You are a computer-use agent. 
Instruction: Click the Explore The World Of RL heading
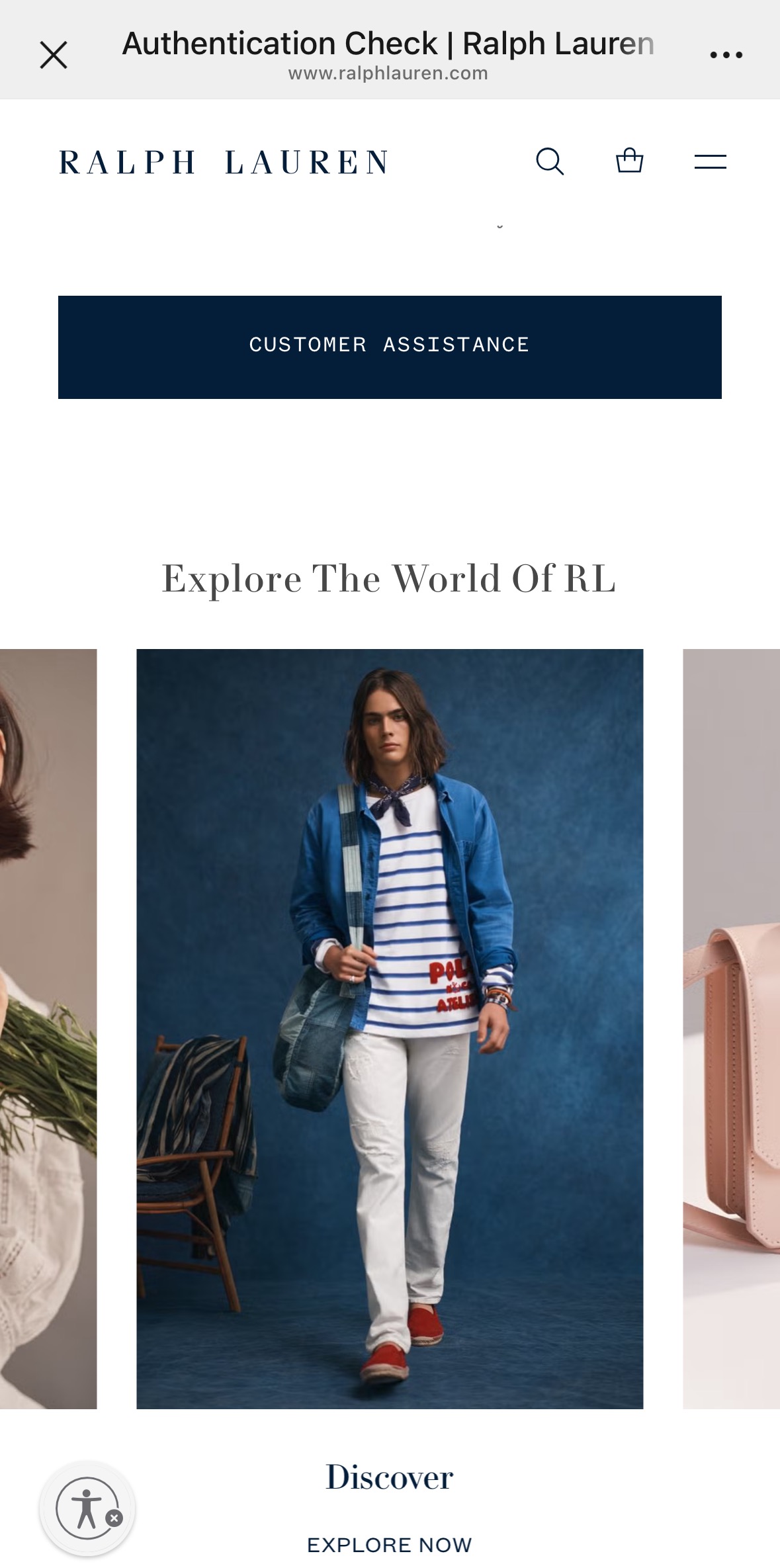click(390, 578)
